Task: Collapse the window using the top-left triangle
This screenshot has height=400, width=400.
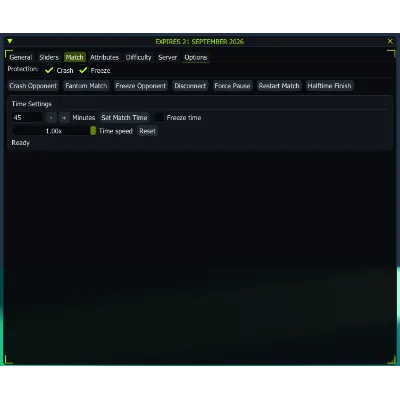Action: pyautogui.click(x=10, y=41)
